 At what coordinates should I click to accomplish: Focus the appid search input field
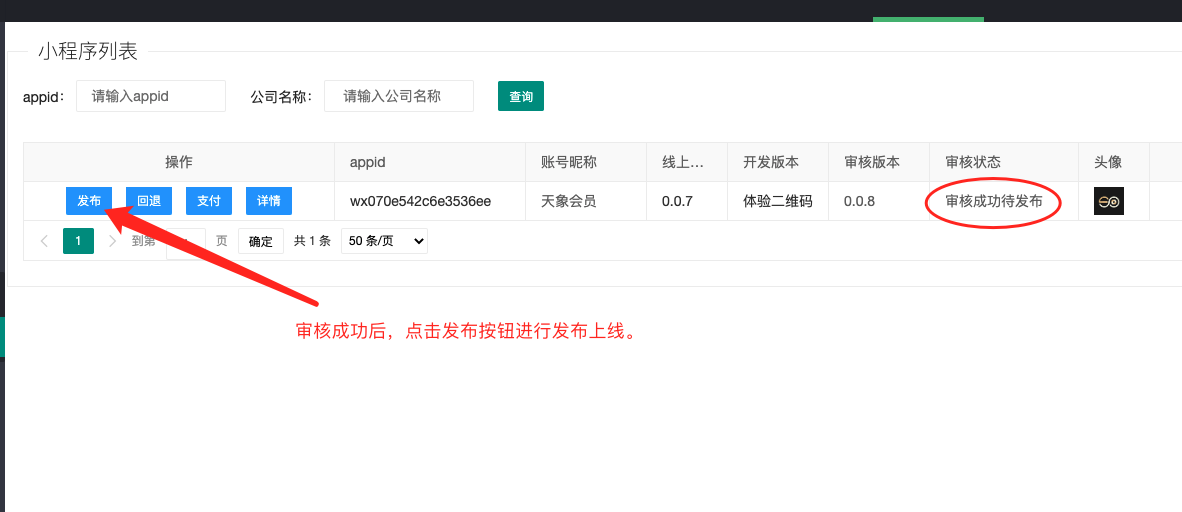(150, 96)
